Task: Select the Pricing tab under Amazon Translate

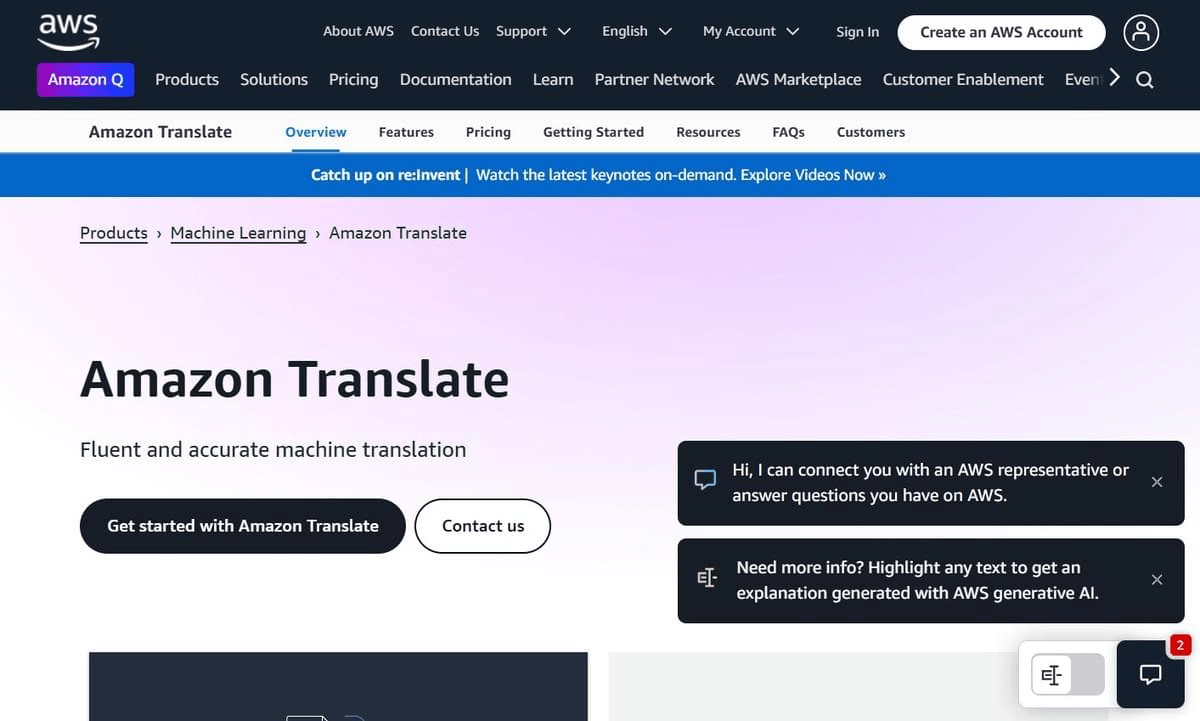Action: [488, 132]
